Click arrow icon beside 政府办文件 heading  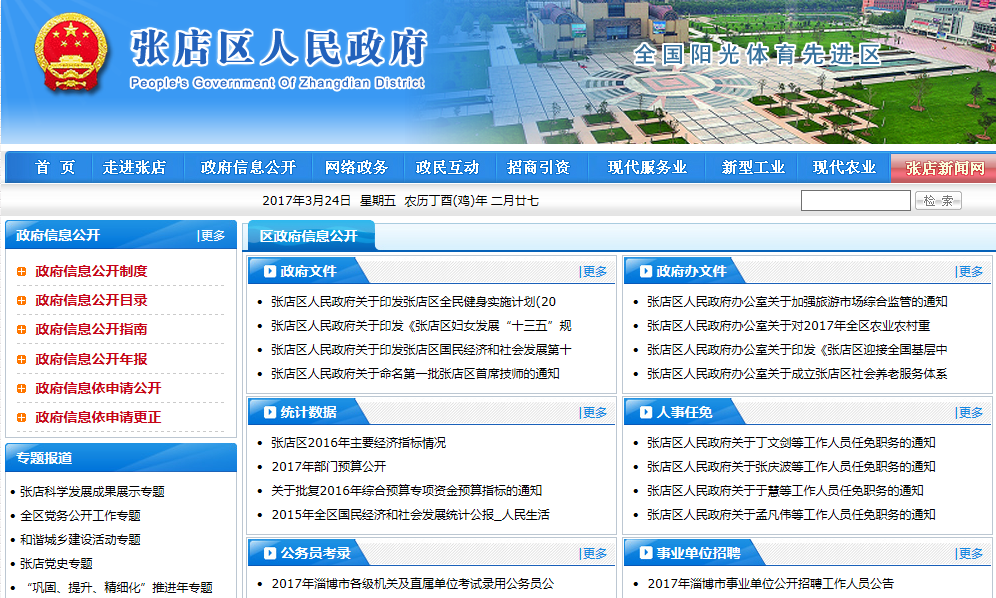(645, 271)
